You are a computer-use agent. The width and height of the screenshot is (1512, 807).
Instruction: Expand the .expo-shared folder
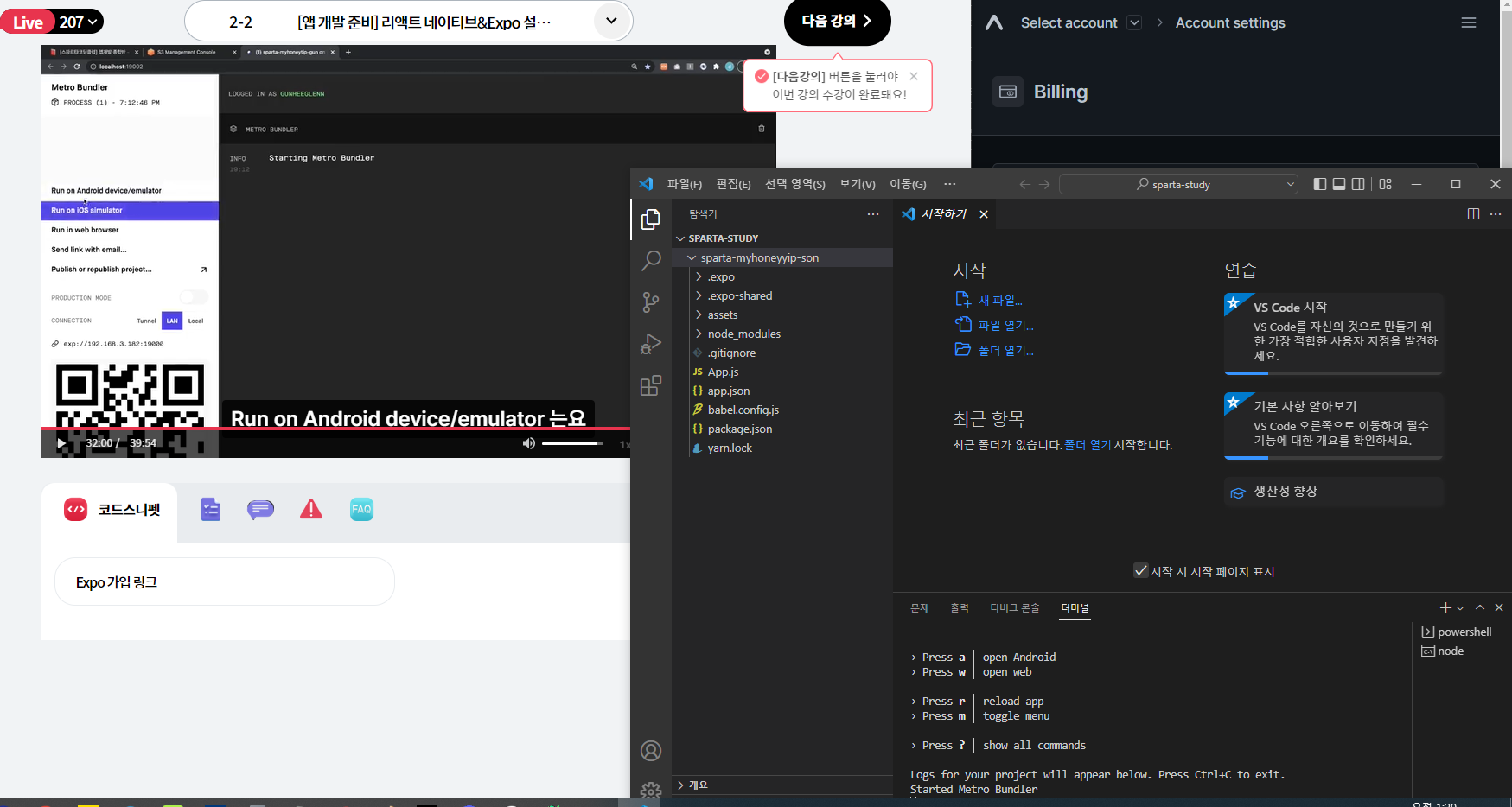(x=699, y=295)
